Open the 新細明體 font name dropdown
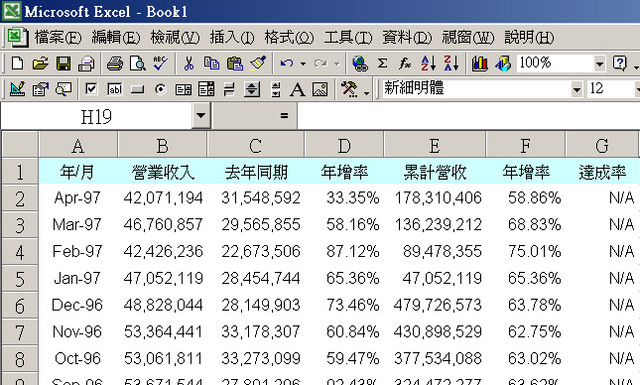 pos(576,89)
